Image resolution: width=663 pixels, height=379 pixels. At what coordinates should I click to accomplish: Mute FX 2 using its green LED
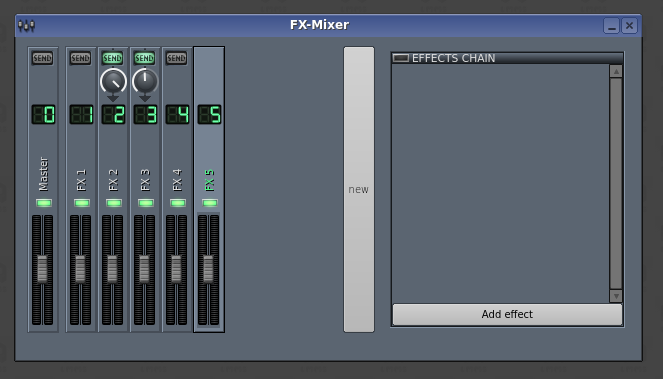(114, 203)
